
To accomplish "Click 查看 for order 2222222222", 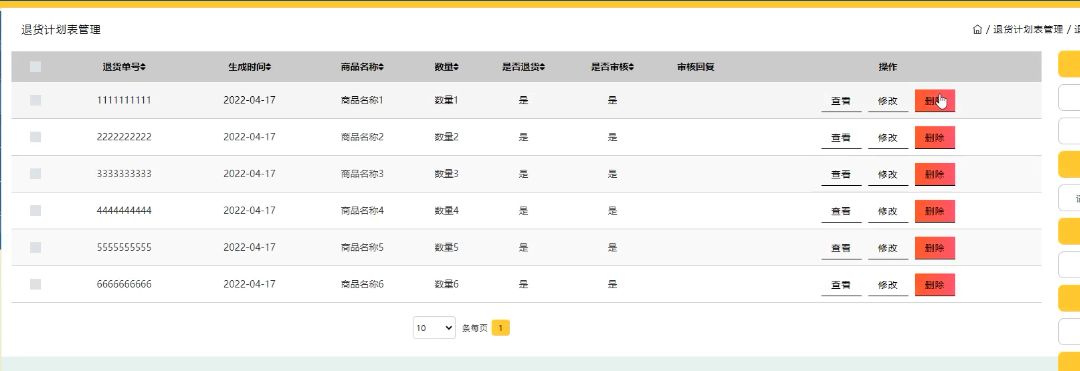I will [x=841, y=138].
